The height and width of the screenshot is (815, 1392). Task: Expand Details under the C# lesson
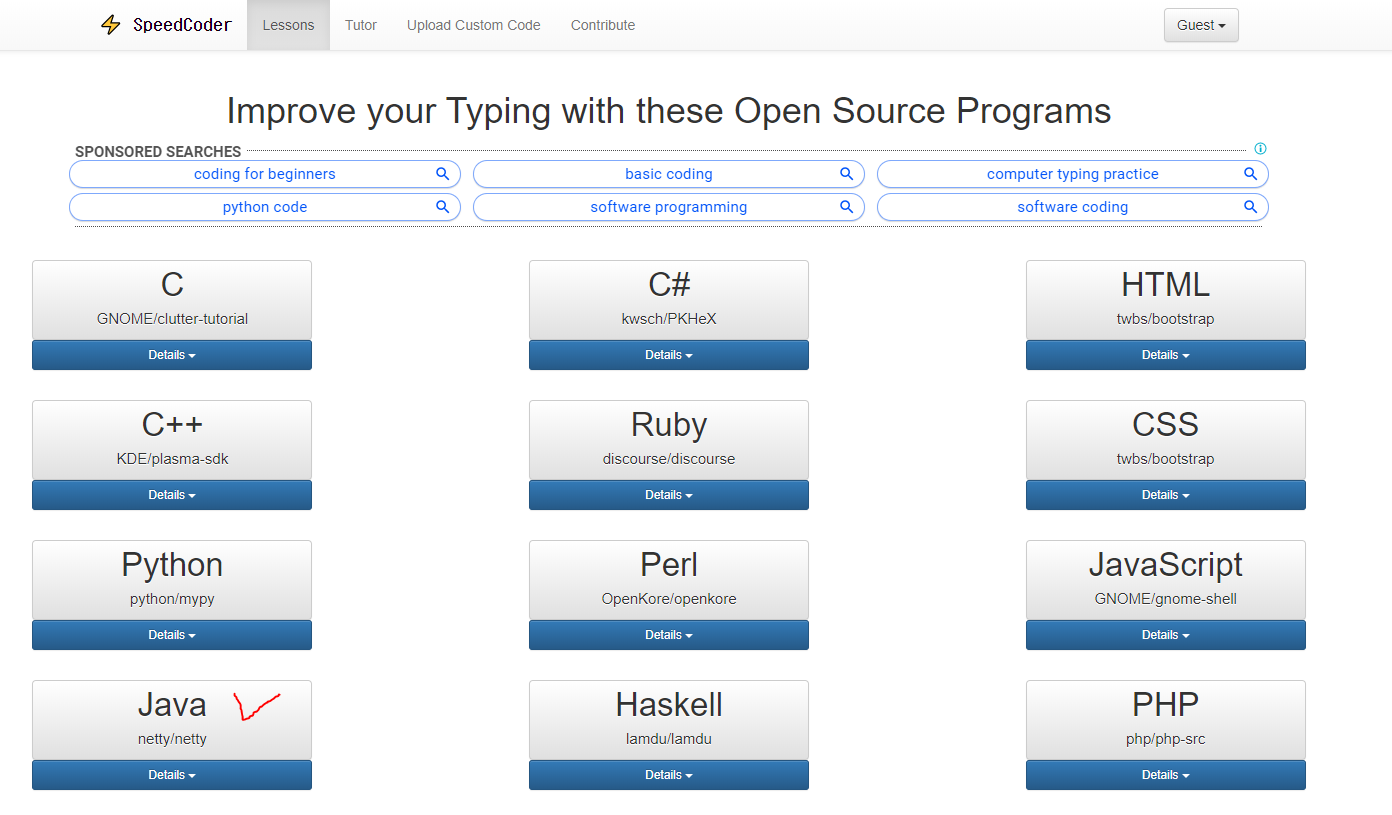pos(669,355)
